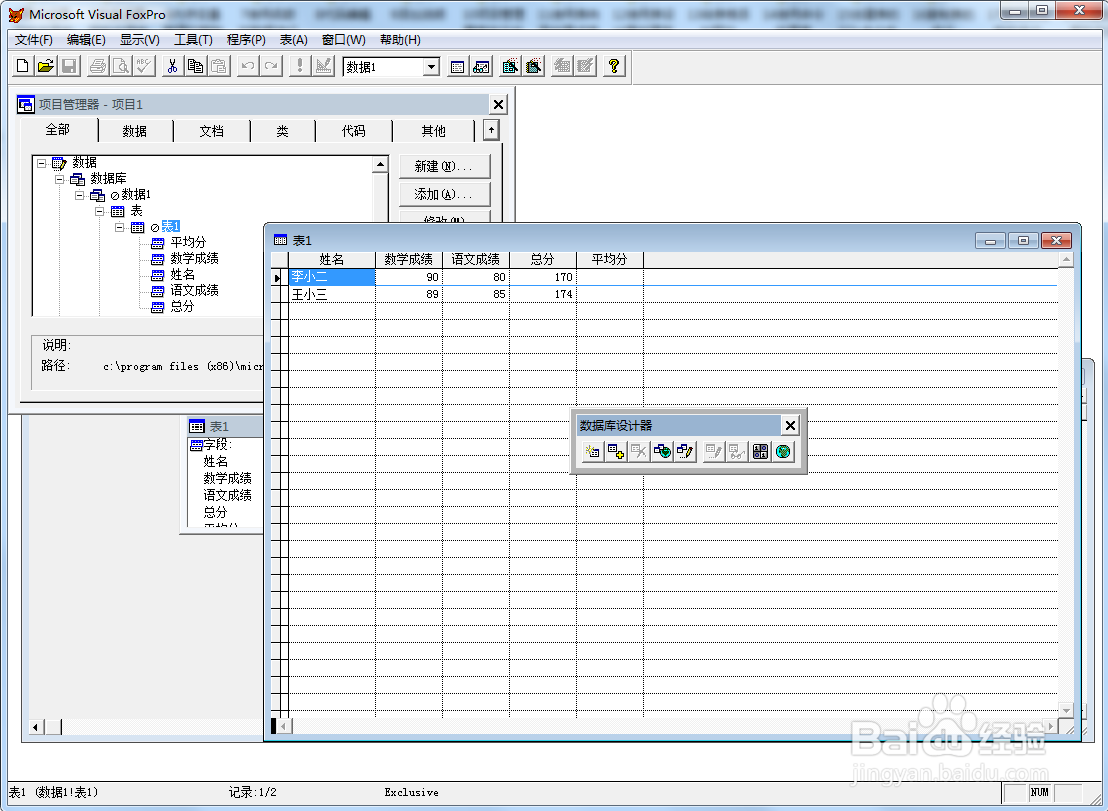Click New Local View pencil icon
The image size is (1108, 811).
685,451
